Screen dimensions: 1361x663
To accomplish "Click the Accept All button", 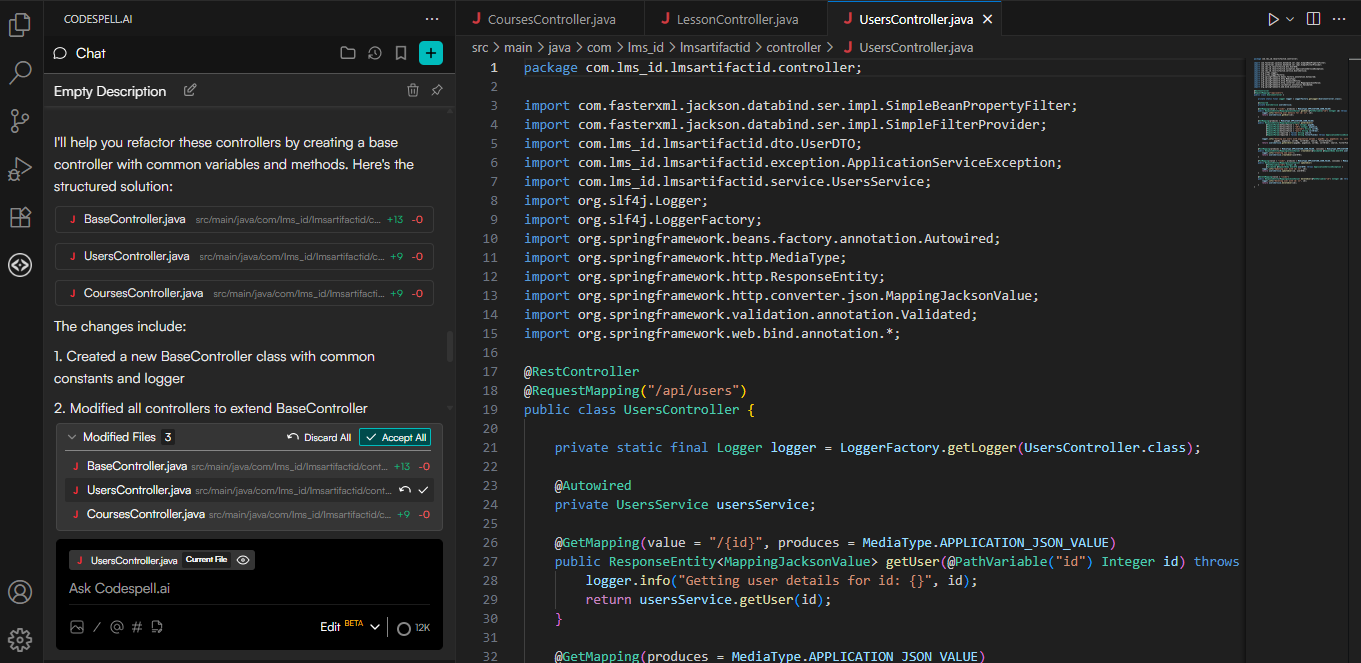I will pyautogui.click(x=395, y=437).
